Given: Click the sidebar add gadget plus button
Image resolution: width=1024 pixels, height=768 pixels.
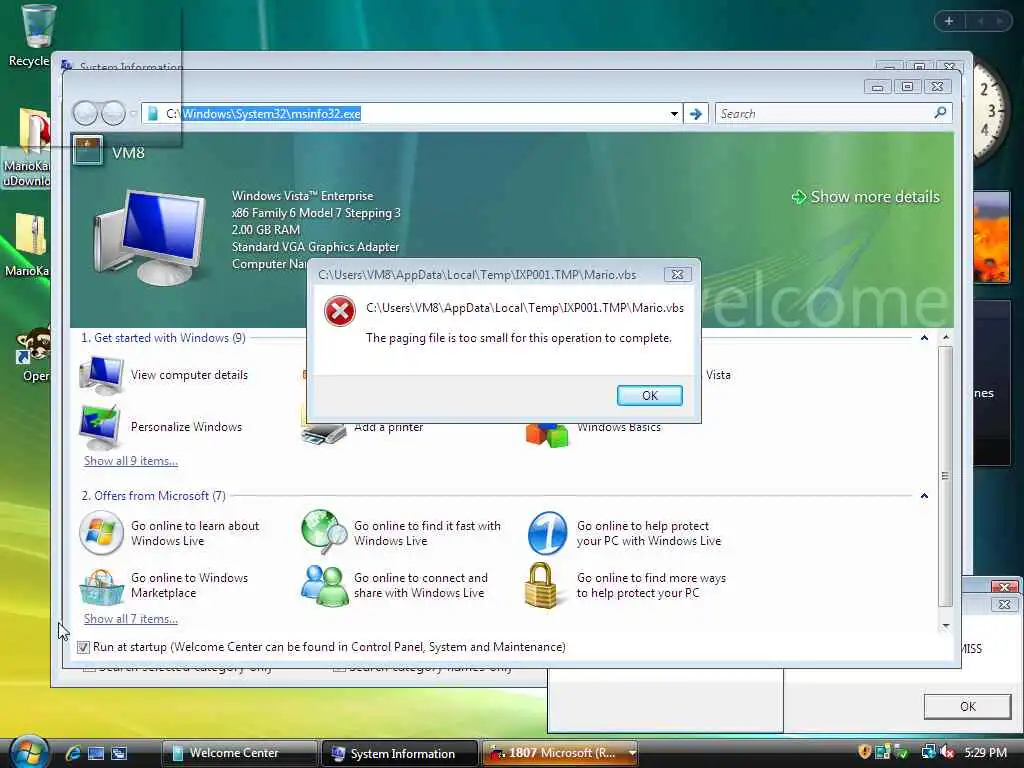Looking at the screenshot, I should 949,21.
